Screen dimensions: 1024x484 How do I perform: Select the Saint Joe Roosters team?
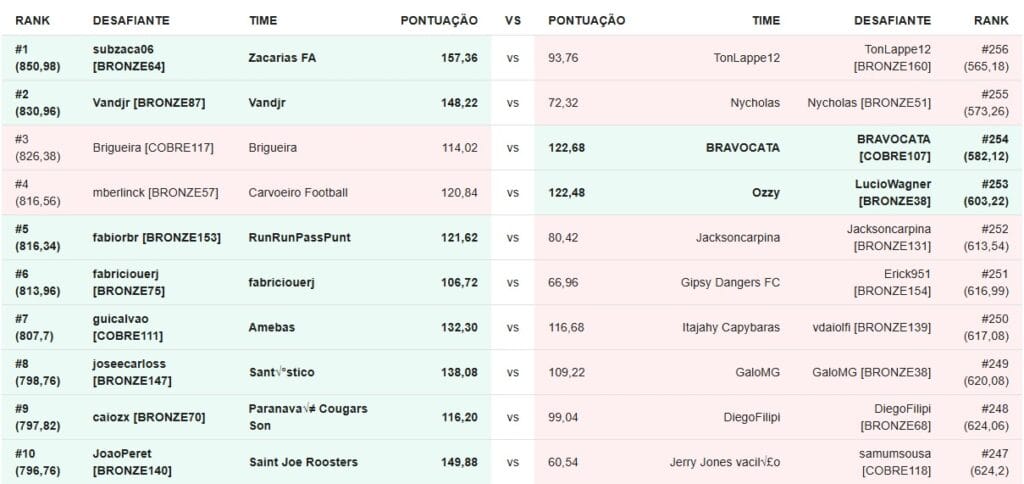[x=303, y=462]
